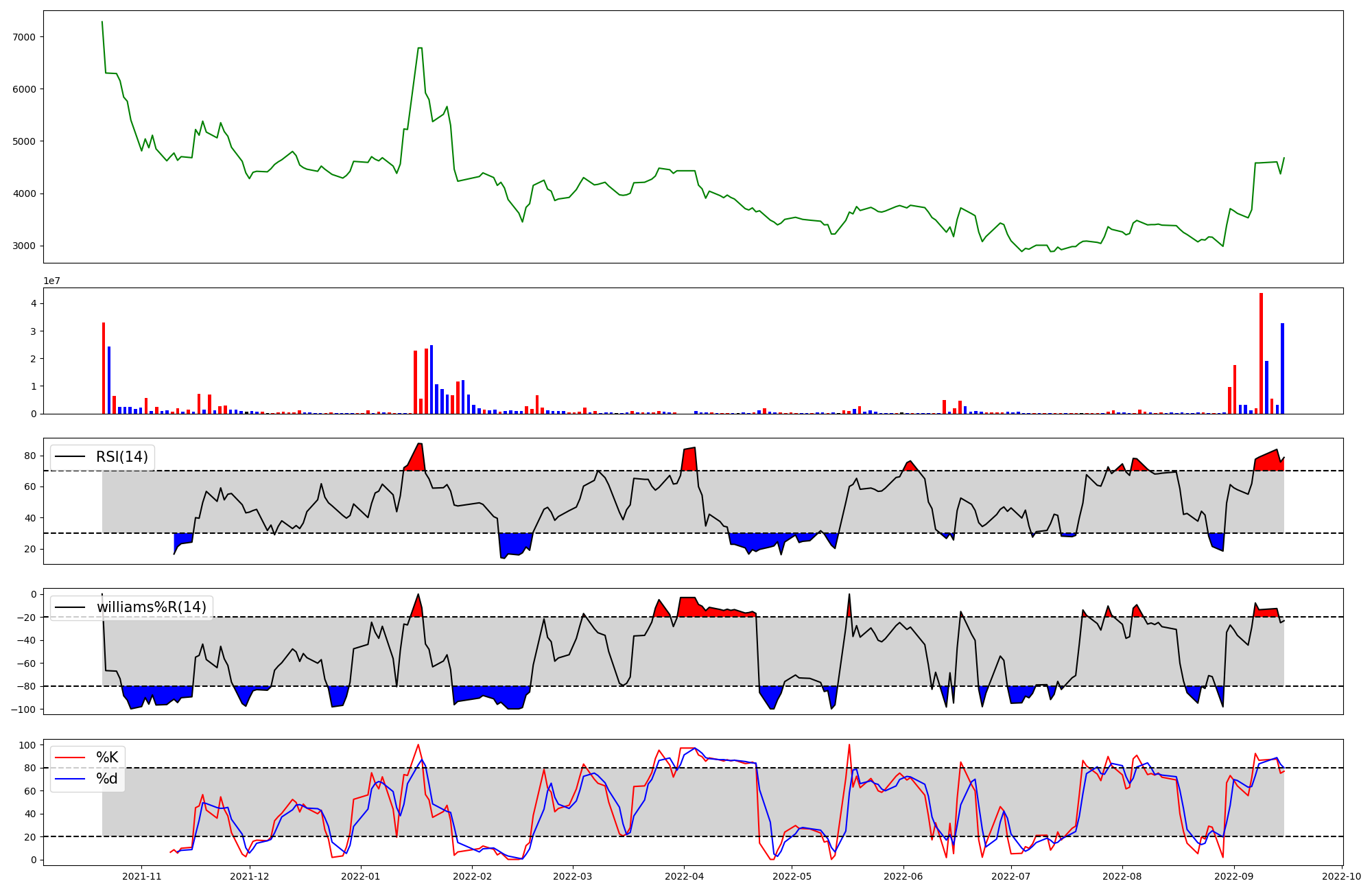Image resolution: width=1372 pixels, height=892 pixels.
Task: Click the first red volume bar on left
Action: 104,368
